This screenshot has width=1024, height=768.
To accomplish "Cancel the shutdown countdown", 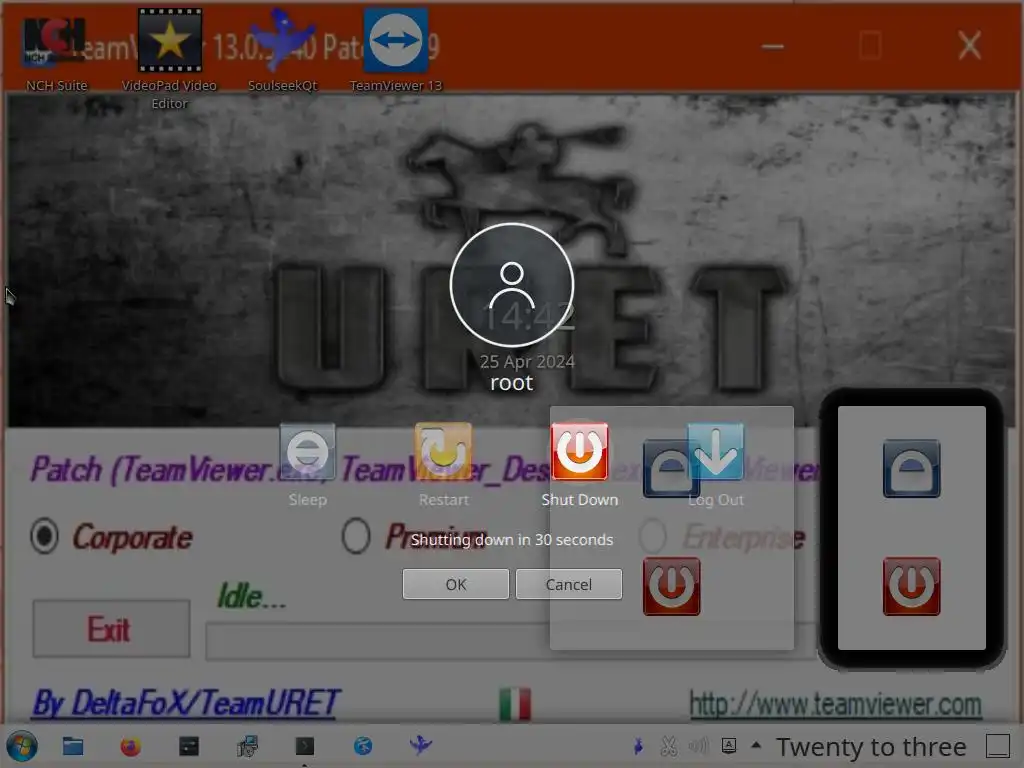I will click(569, 584).
